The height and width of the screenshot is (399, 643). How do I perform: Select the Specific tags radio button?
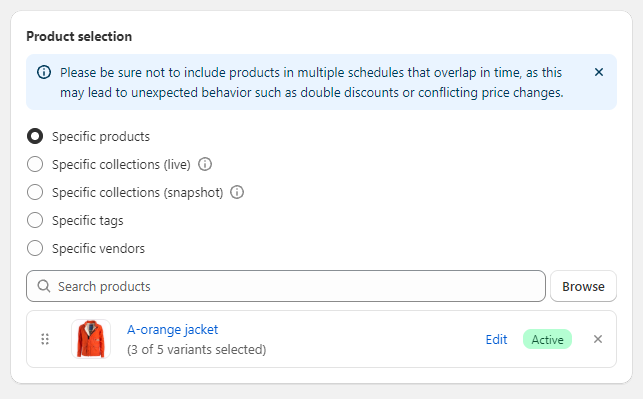(35, 220)
